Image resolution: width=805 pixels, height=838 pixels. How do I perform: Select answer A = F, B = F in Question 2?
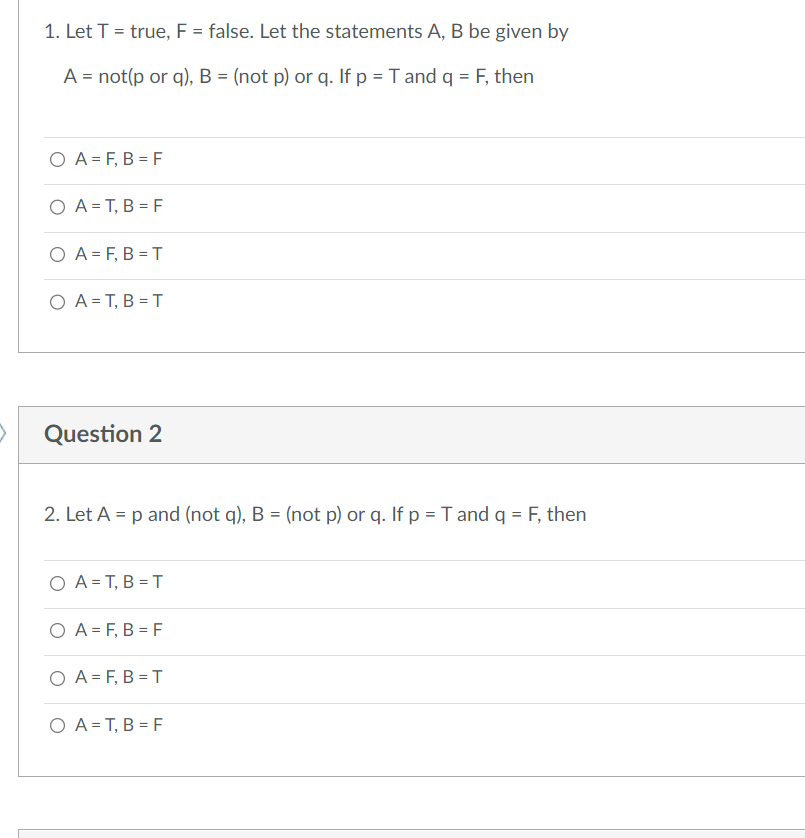119,630
